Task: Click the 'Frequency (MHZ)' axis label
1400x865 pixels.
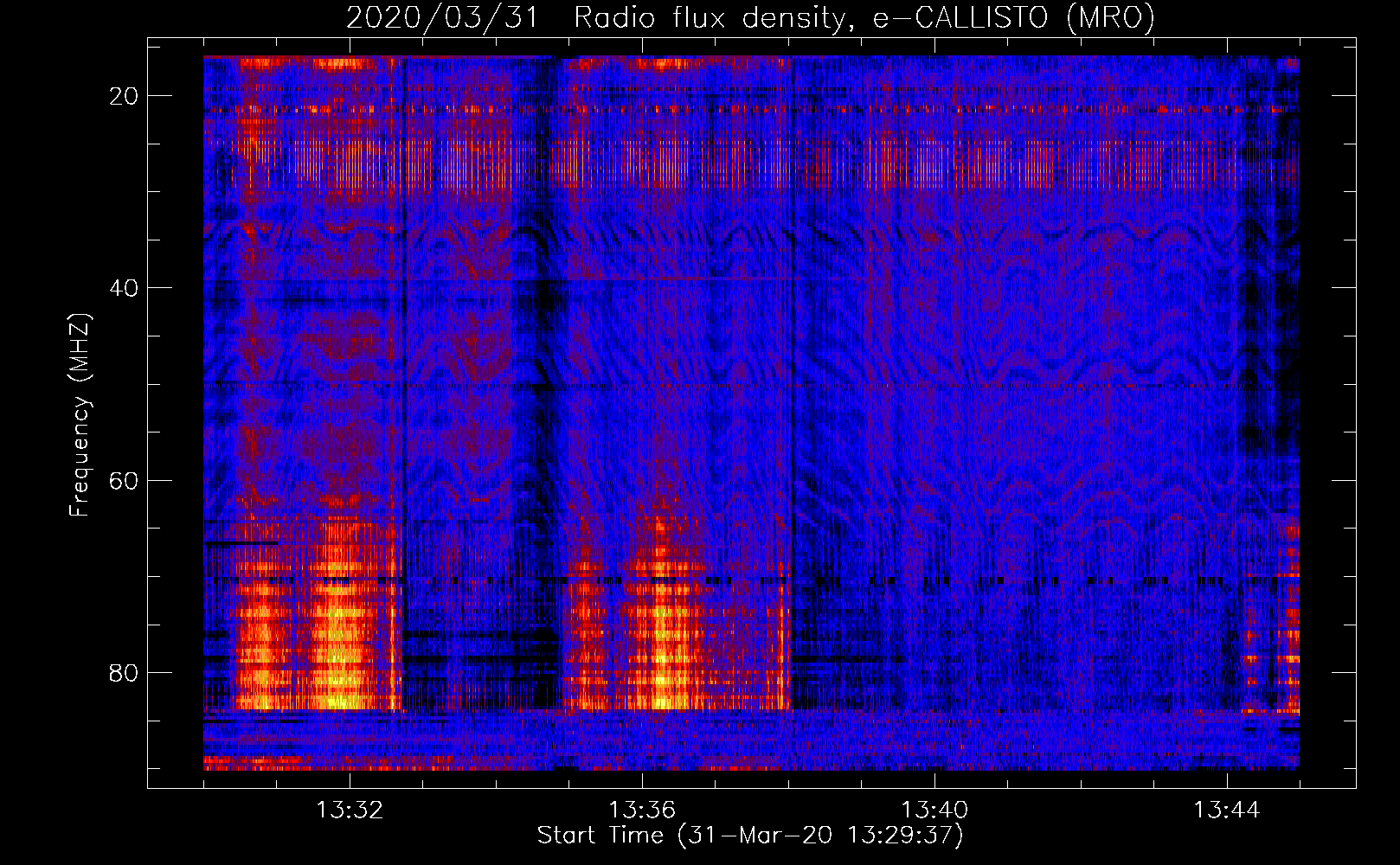Action: [80, 415]
